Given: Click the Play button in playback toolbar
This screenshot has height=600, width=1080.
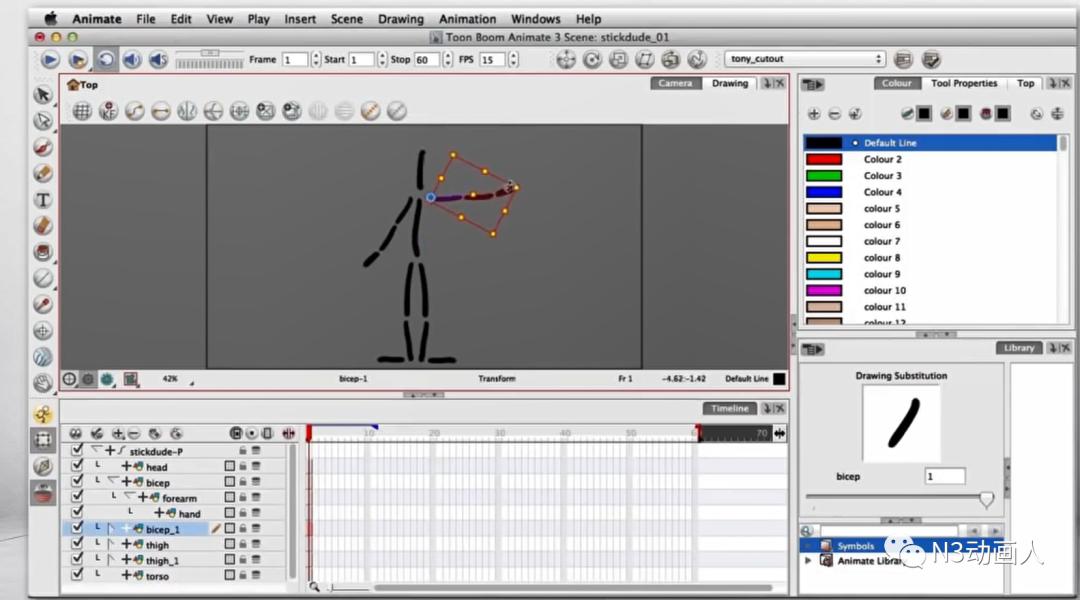Looking at the screenshot, I should (50, 60).
